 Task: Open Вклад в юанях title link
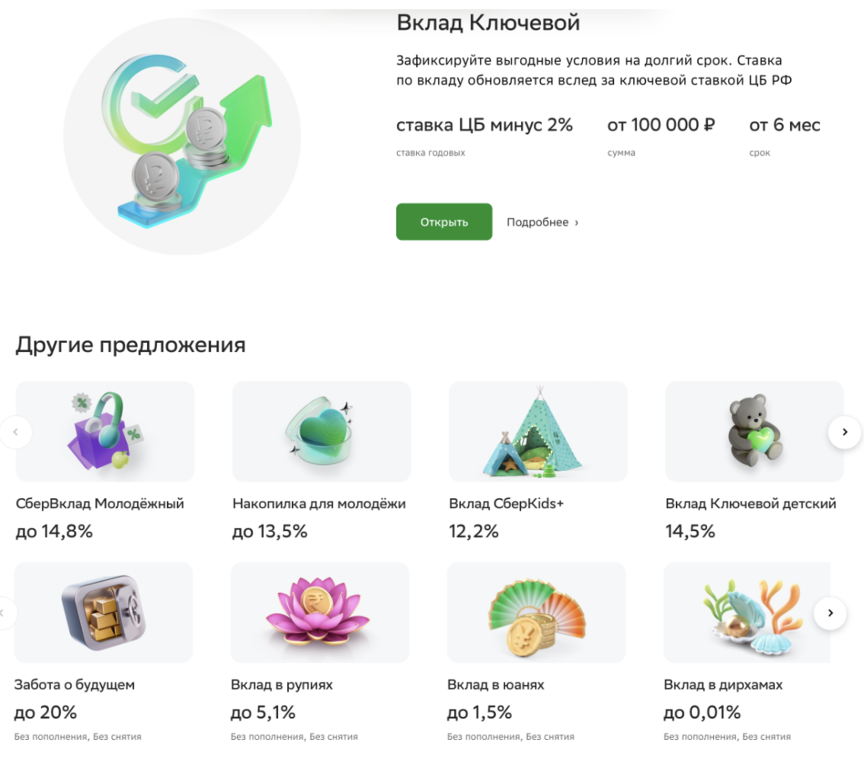[x=495, y=685]
